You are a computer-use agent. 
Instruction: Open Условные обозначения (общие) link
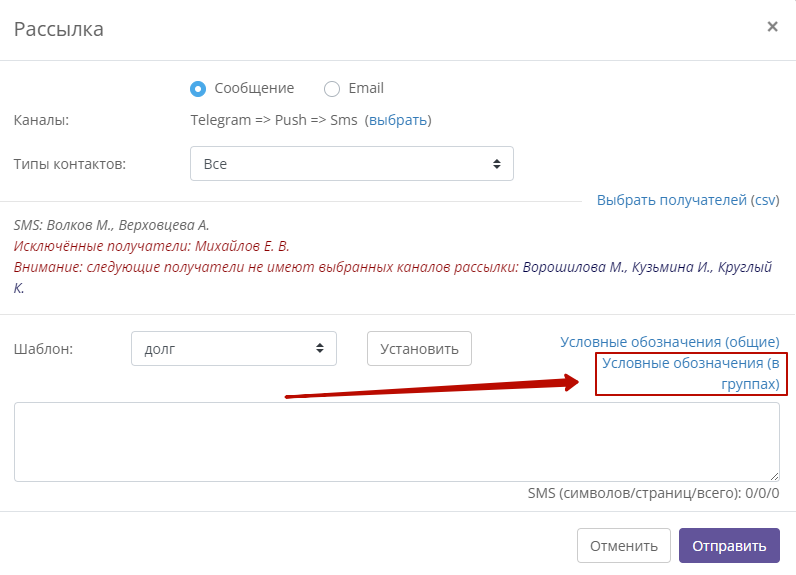pyautogui.click(x=670, y=342)
